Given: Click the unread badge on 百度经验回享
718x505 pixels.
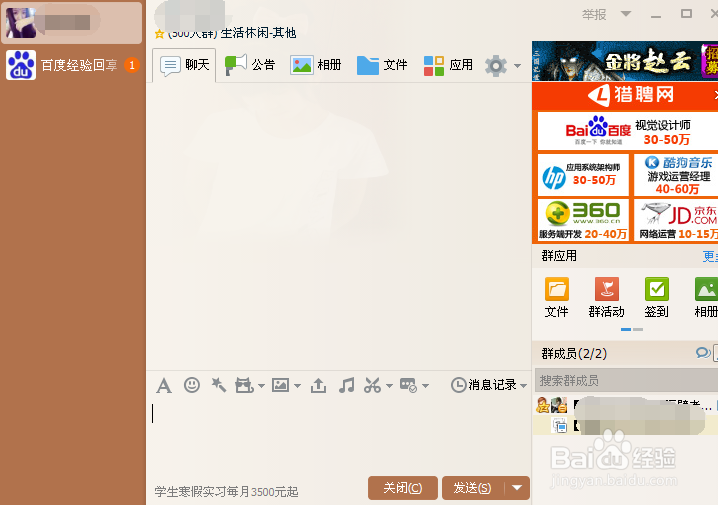Looking at the screenshot, I should (x=132, y=65).
